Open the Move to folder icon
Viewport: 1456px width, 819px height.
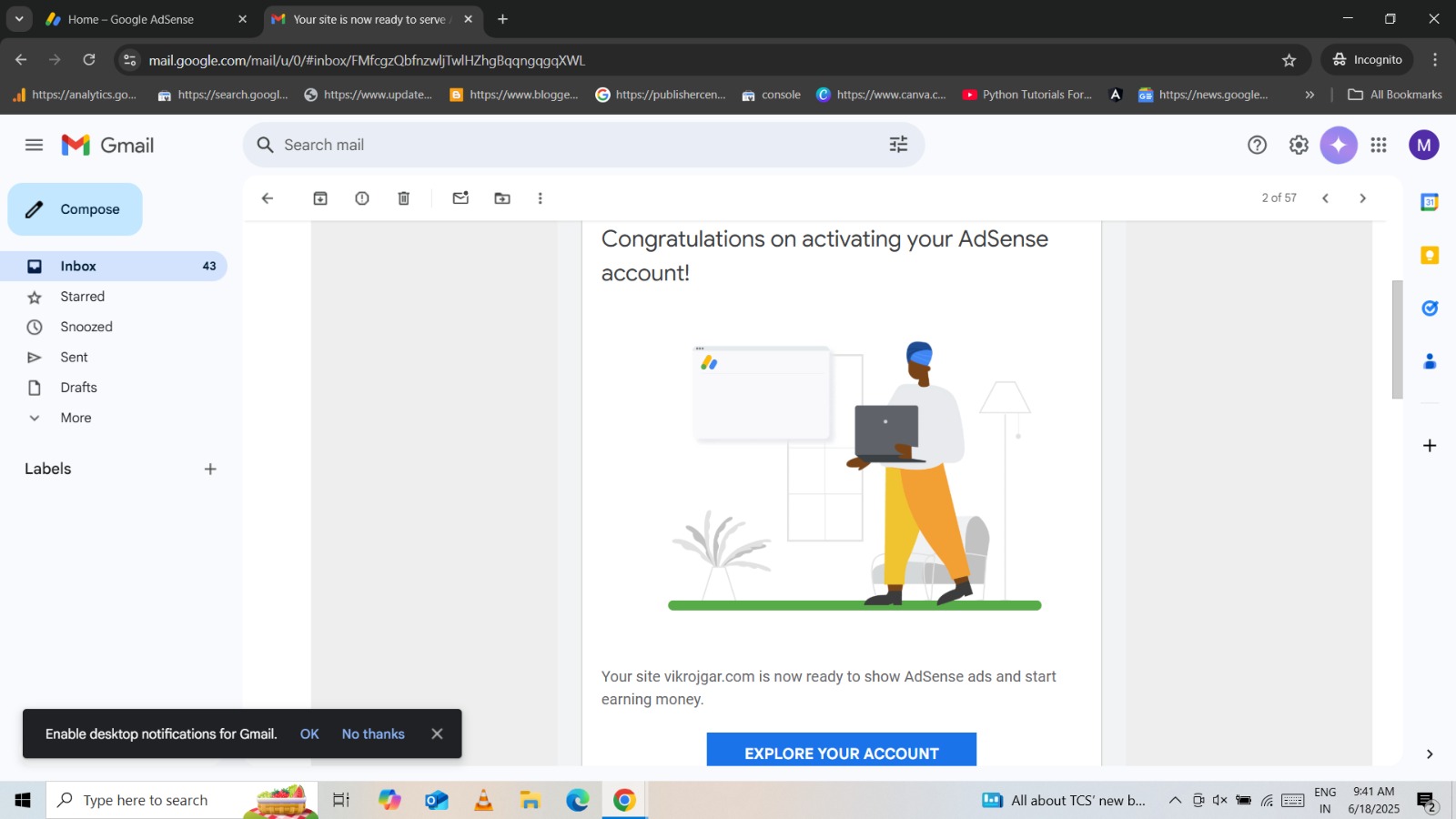[x=502, y=198]
